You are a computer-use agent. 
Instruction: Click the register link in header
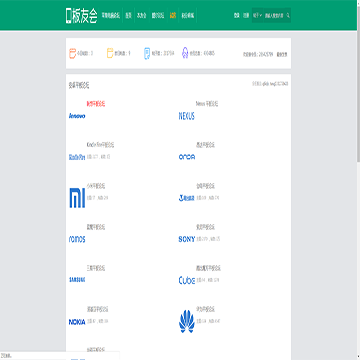point(246,15)
